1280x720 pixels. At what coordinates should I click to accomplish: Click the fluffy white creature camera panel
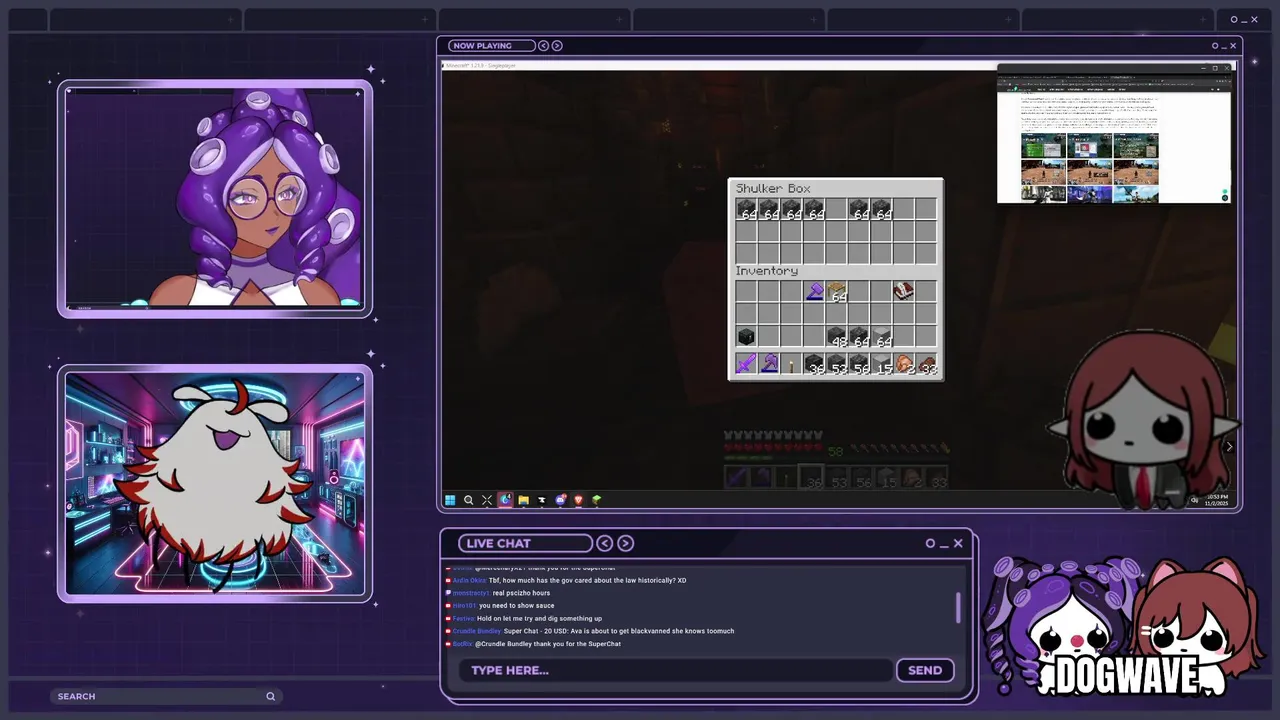pos(214,484)
